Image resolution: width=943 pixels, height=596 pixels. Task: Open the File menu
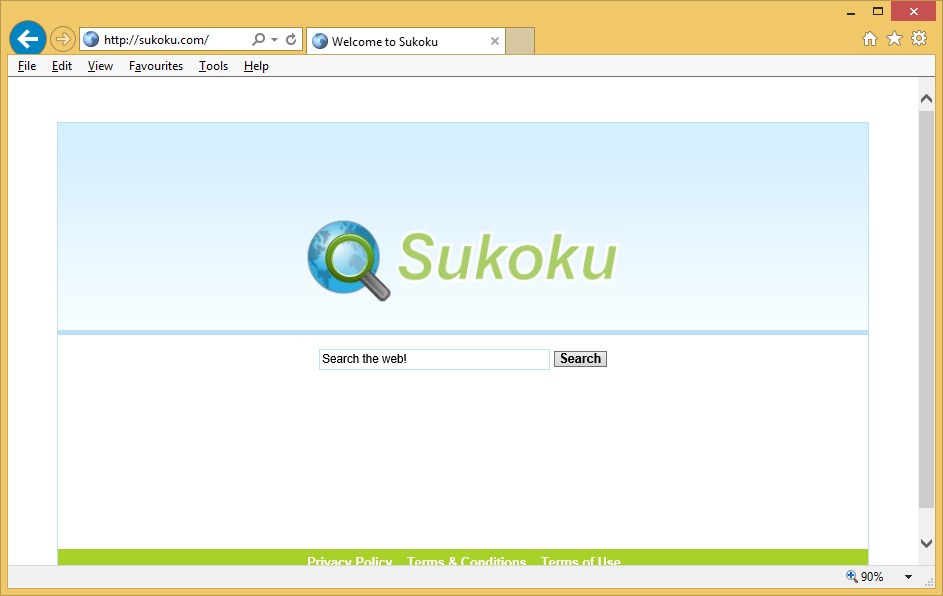coord(27,66)
